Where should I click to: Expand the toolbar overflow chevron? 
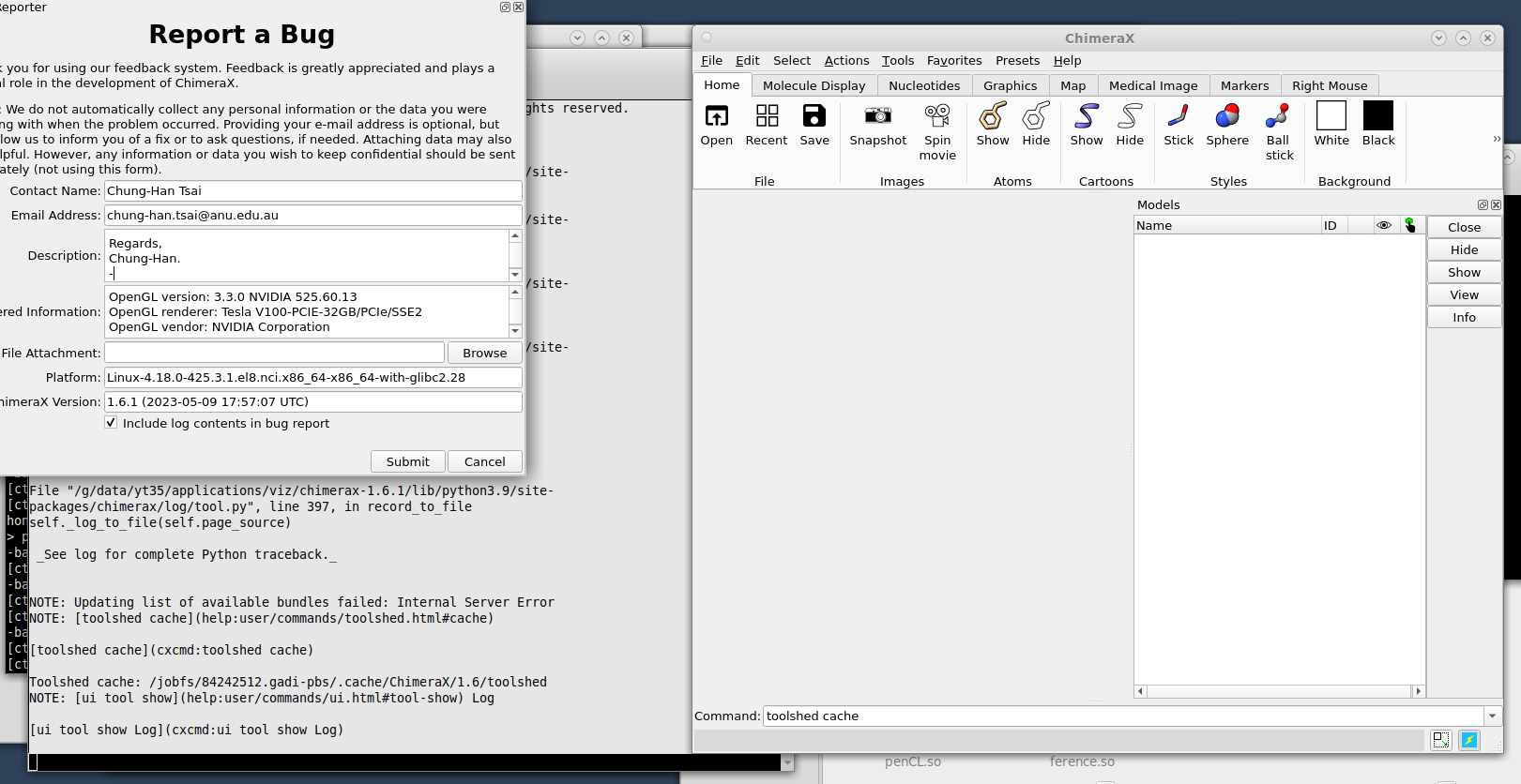coord(1497,139)
